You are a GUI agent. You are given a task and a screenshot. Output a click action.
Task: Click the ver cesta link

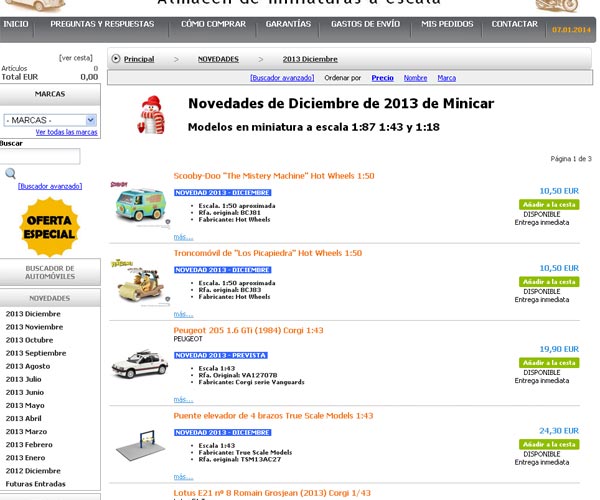tap(76, 58)
